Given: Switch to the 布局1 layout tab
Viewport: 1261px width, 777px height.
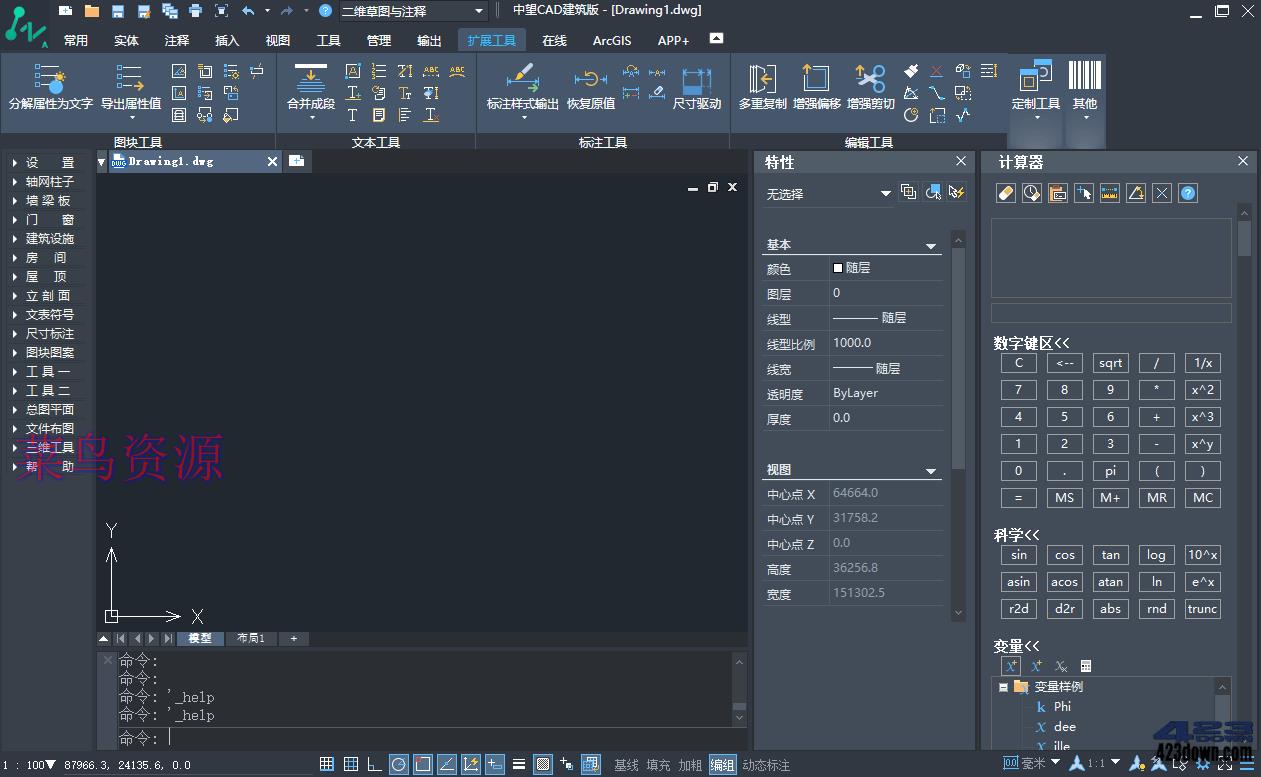Looking at the screenshot, I should click(250, 638).
